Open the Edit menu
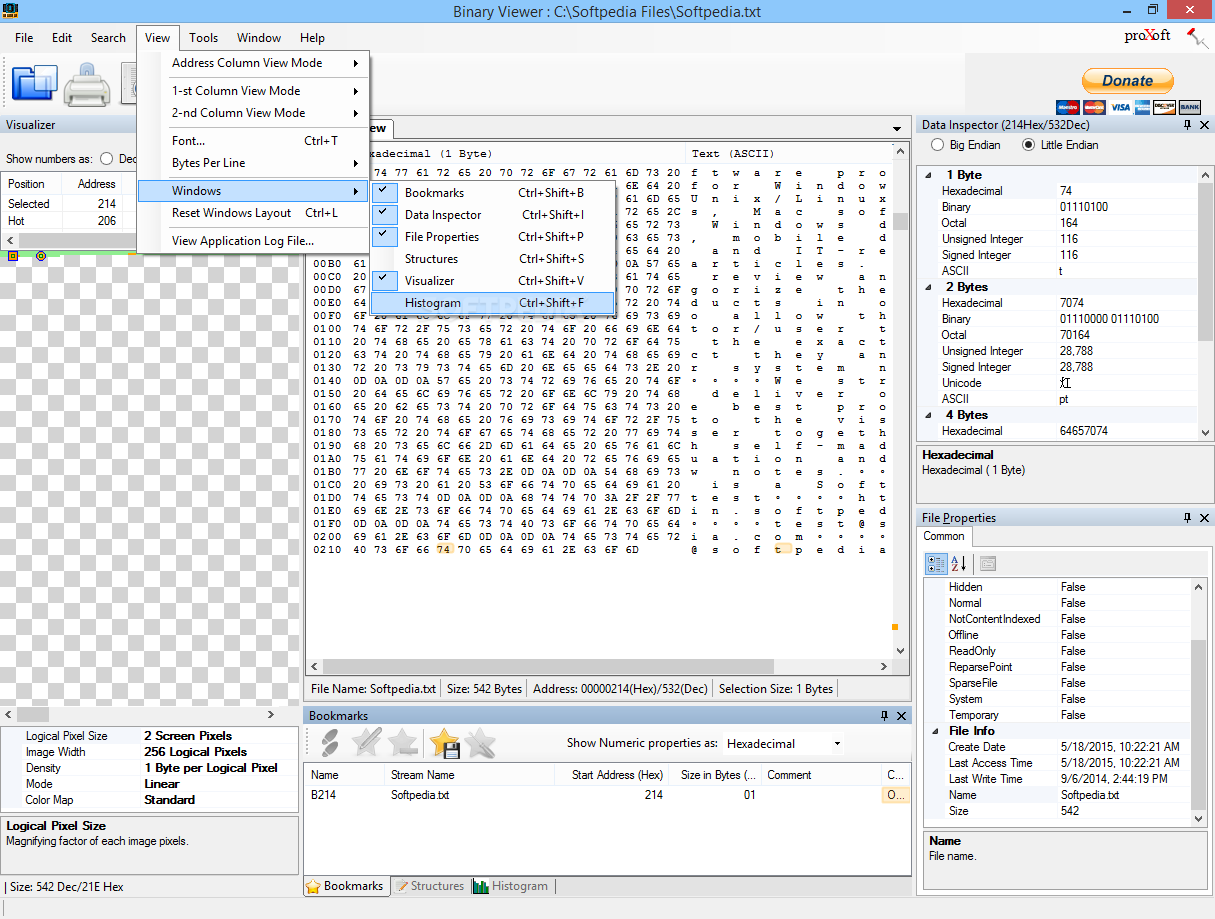 pyautogui.click(x=62, y=38)
